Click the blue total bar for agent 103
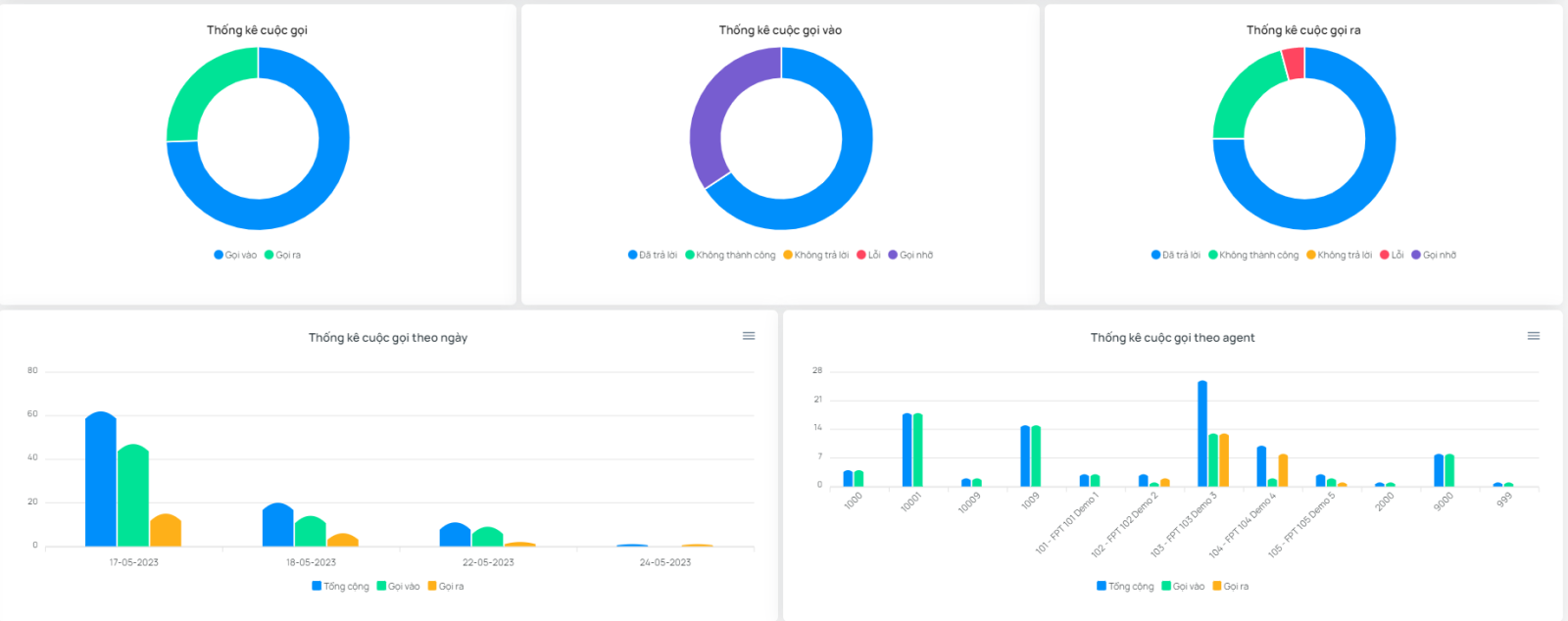This screenshot has width=1568, height=621. point(1202,434)
